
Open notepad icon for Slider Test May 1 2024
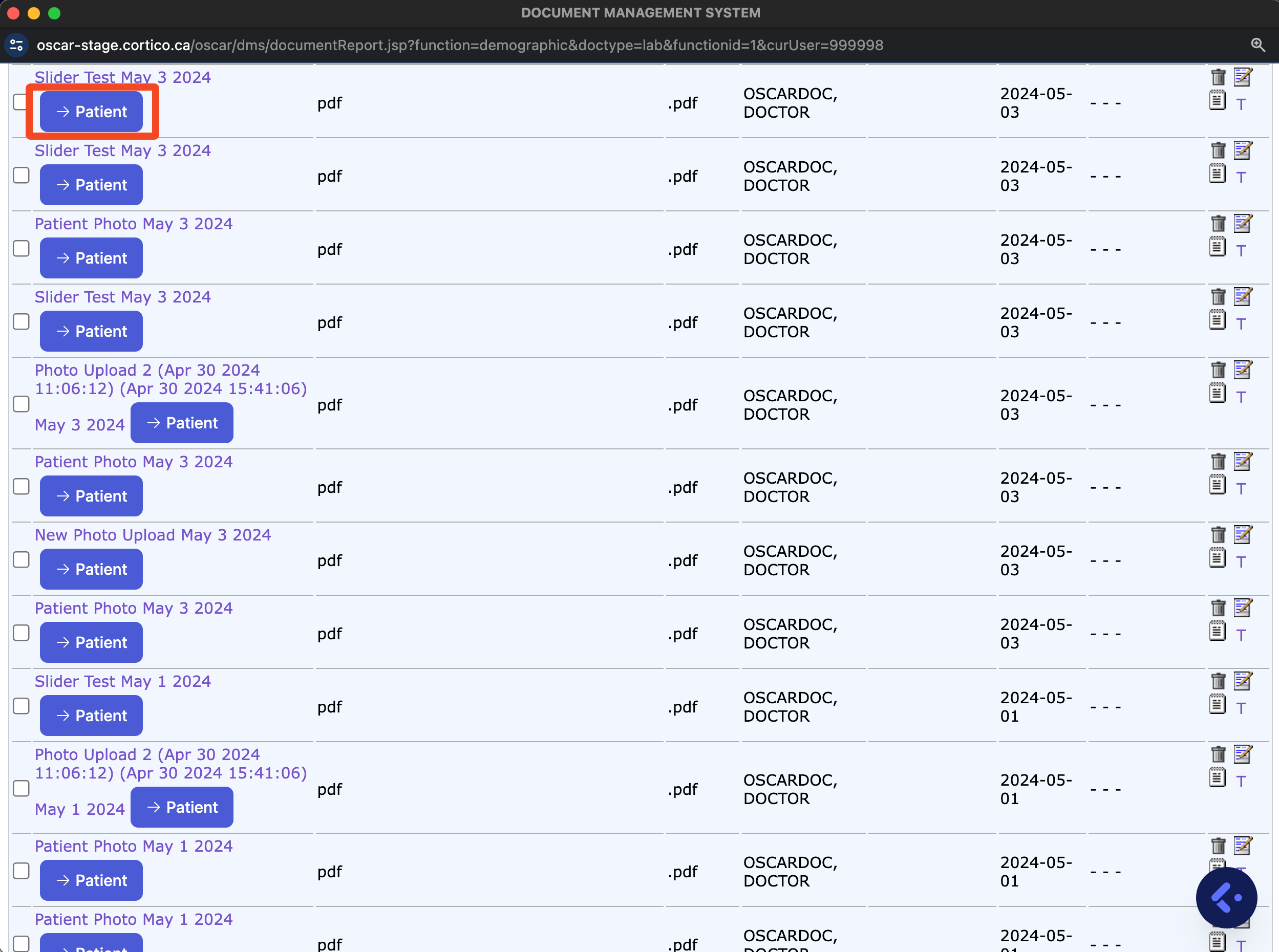coord(1217,704)
